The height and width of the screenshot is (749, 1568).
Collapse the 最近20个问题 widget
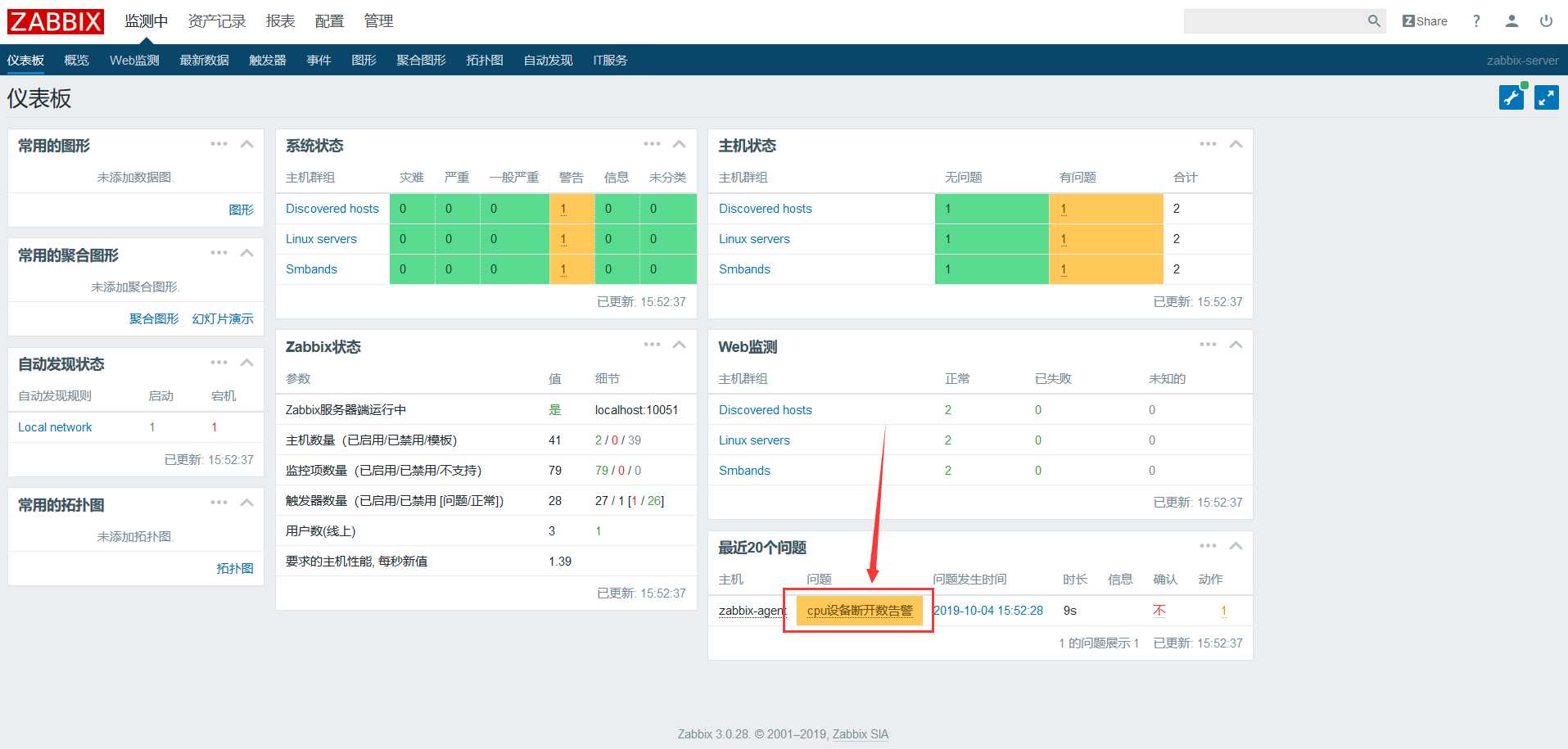click(1236, 546)
